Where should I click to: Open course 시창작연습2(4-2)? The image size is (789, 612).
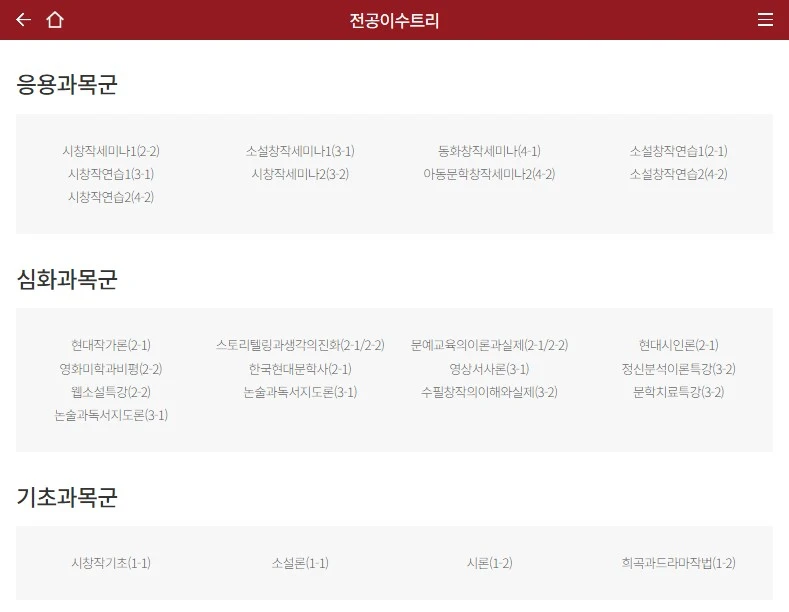pos(111,197)
